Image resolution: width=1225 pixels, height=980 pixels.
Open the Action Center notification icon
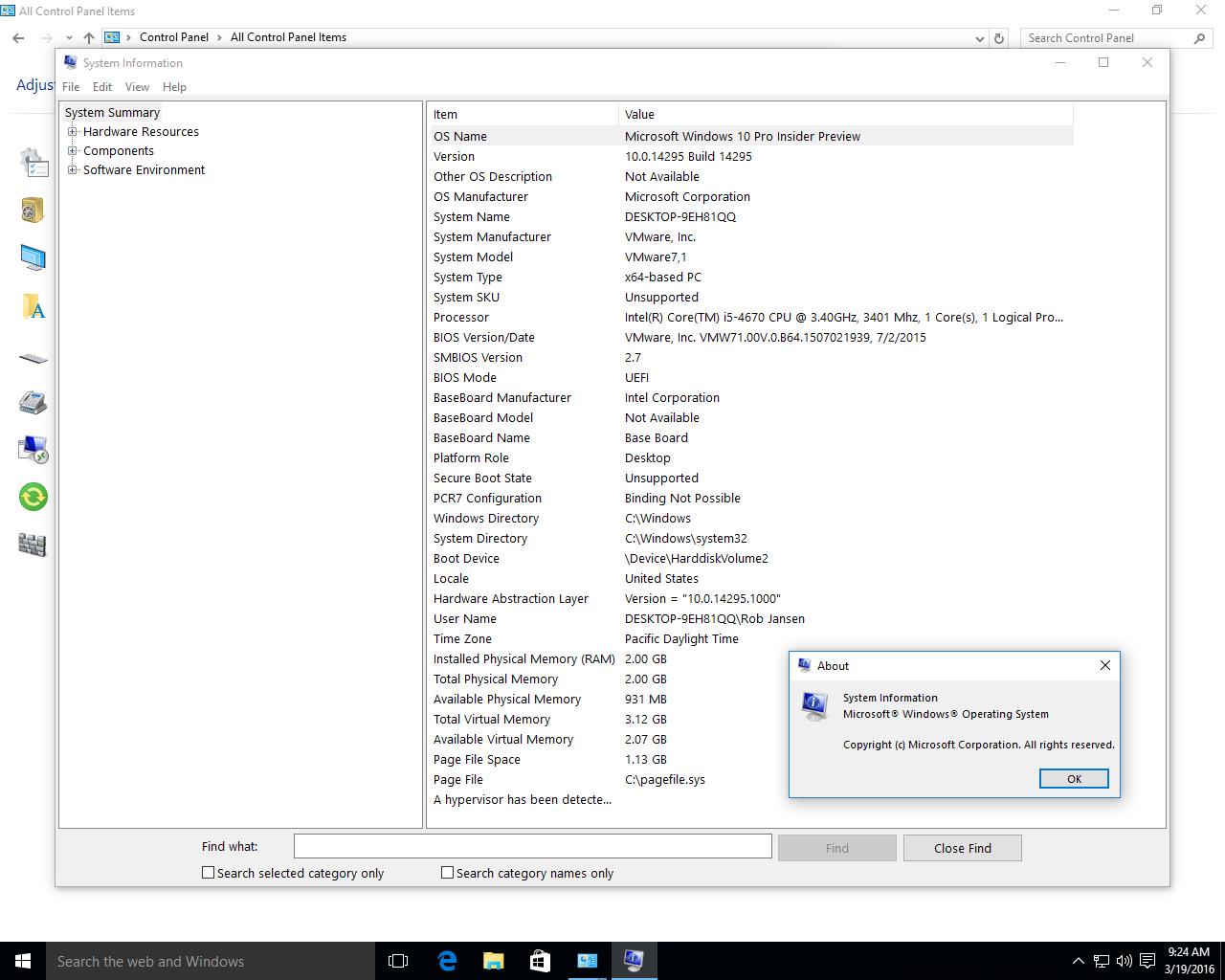tap(1147, 961)
